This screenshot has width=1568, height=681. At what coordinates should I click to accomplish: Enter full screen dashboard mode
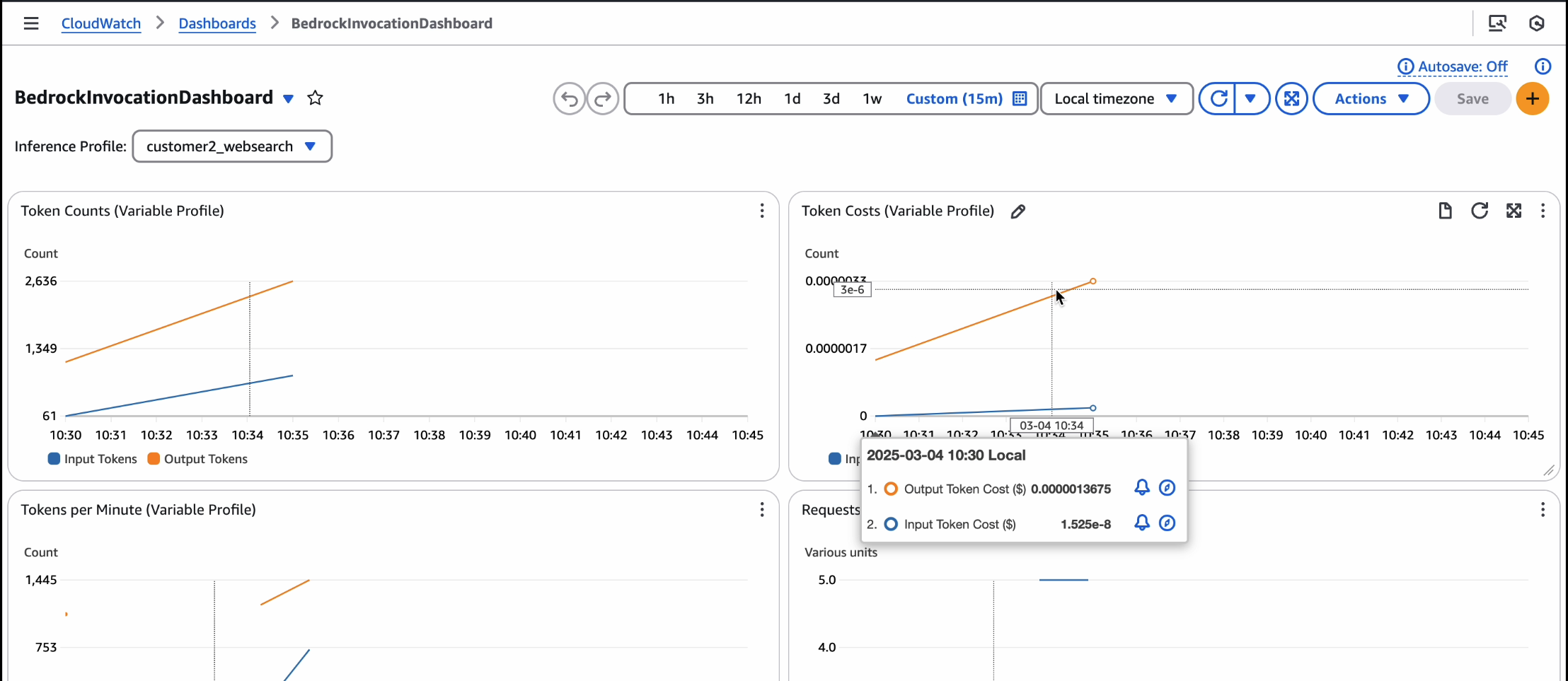tap(1291, 99)
